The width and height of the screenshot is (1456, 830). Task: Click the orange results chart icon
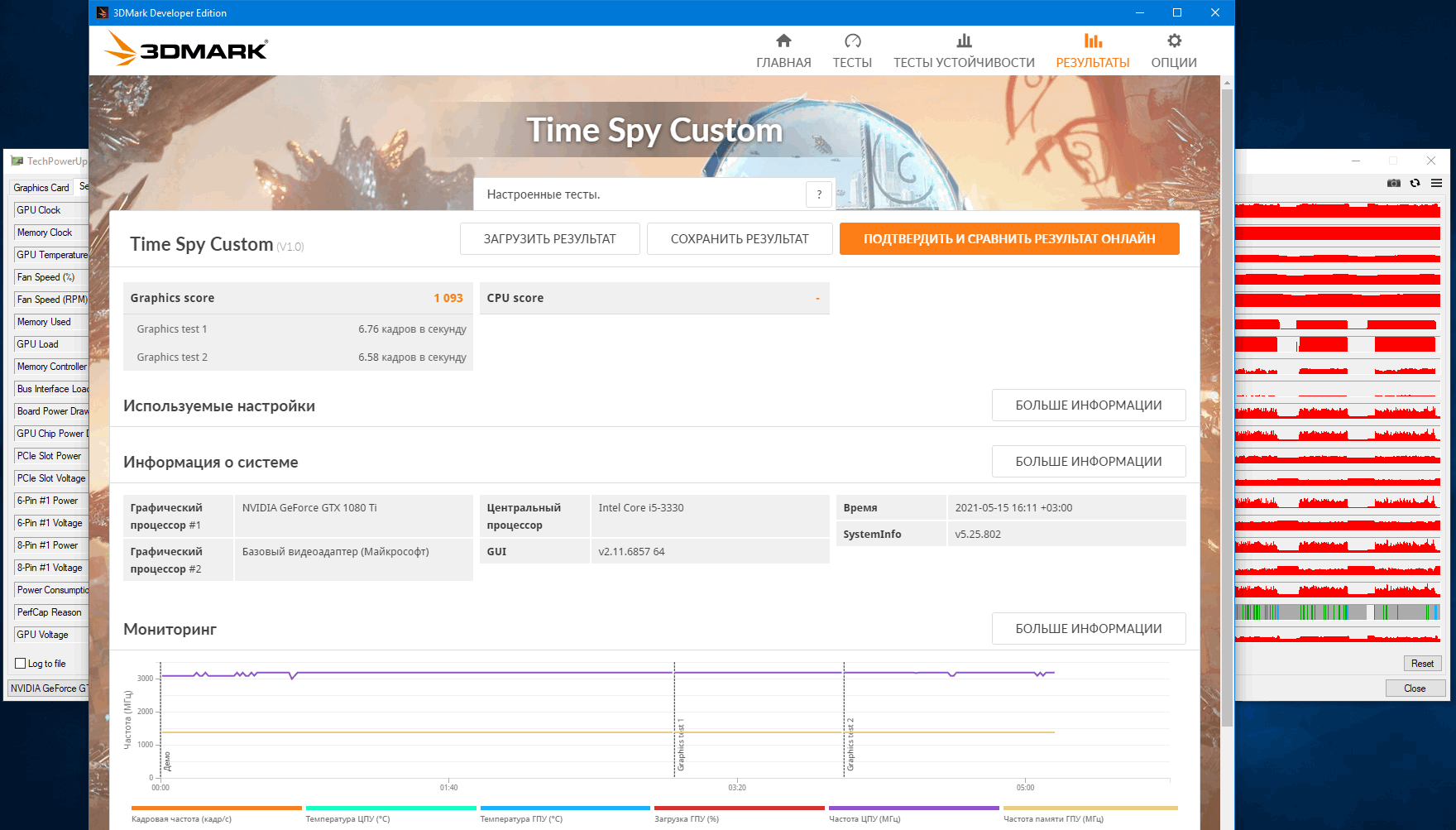click(1093, 41)
